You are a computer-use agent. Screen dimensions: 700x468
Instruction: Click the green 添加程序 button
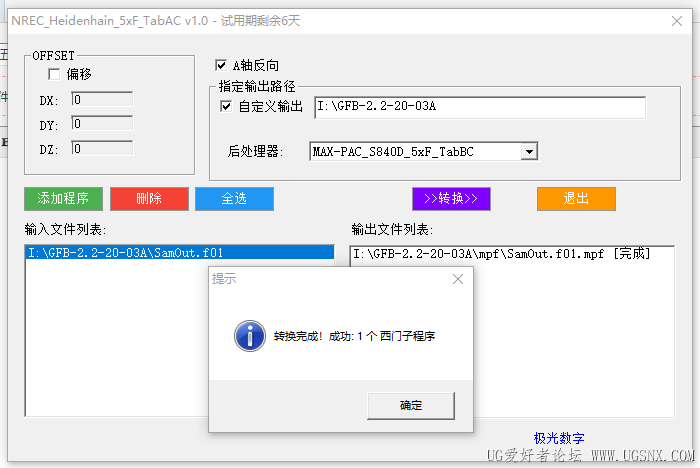click(63, 199)
